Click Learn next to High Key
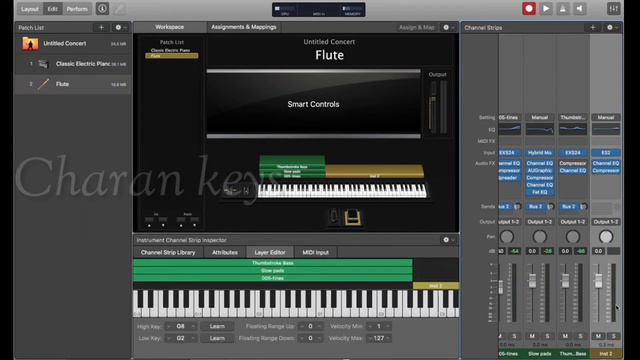The width and height of the screenshot is (640, 360). (217, 326)
